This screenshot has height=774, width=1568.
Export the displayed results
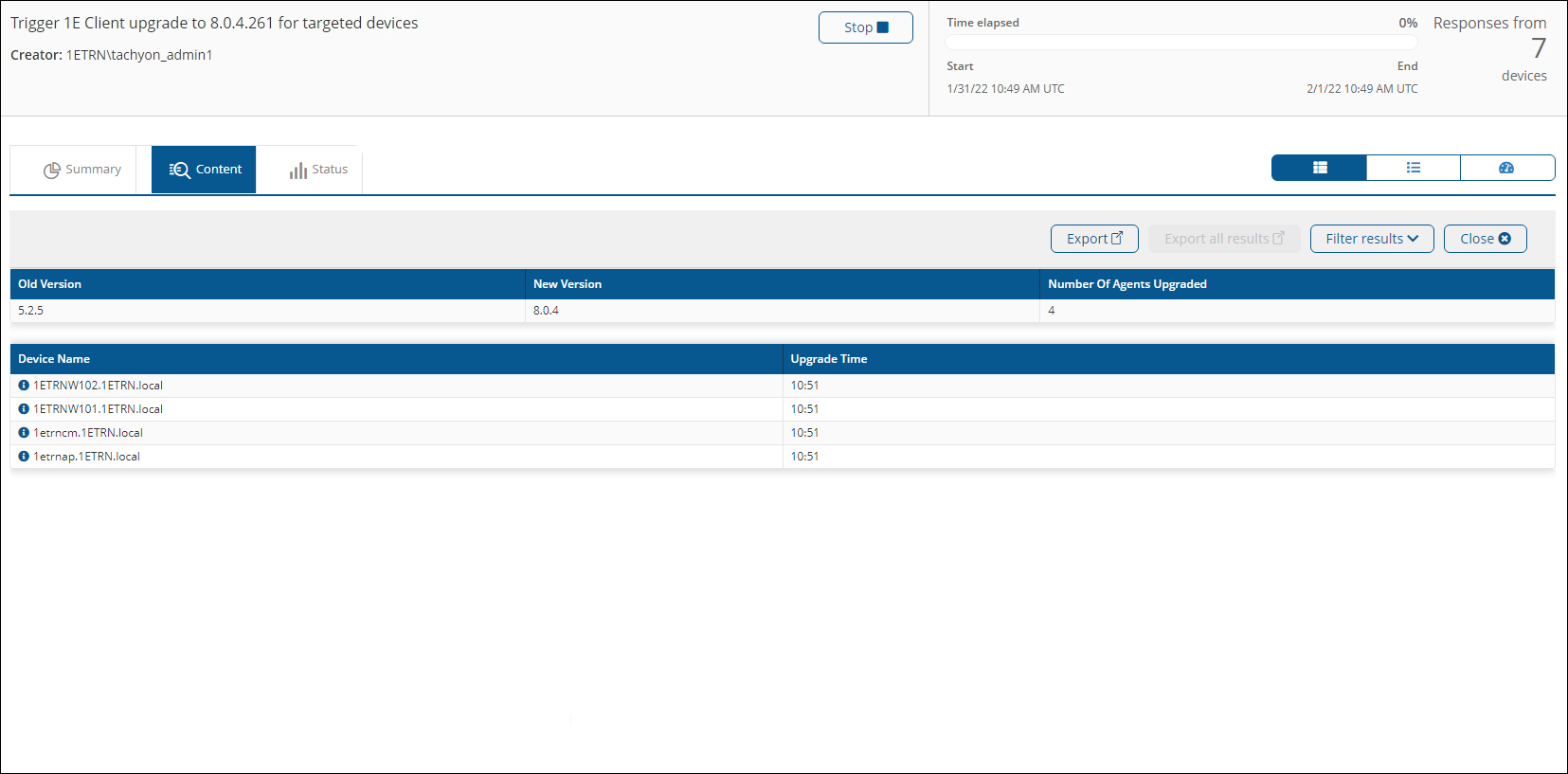pos(1094,239)
